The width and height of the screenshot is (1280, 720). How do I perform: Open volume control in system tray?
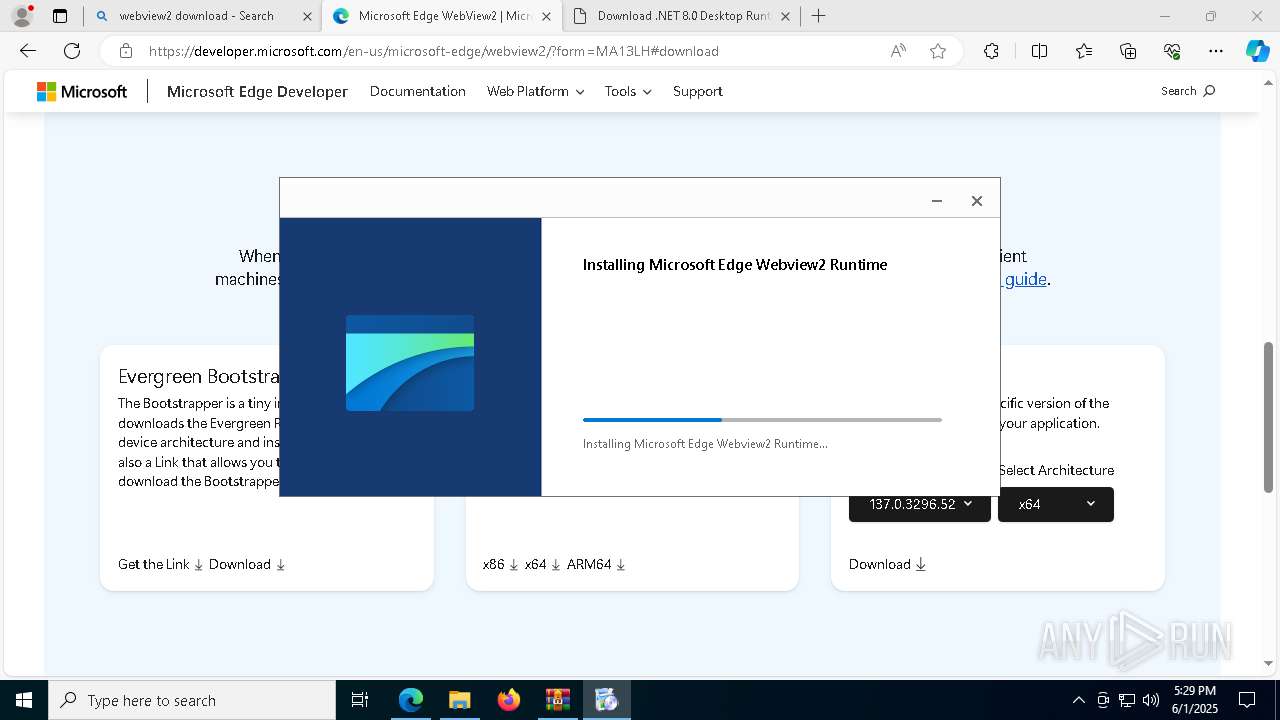[x=1151, y=700]
